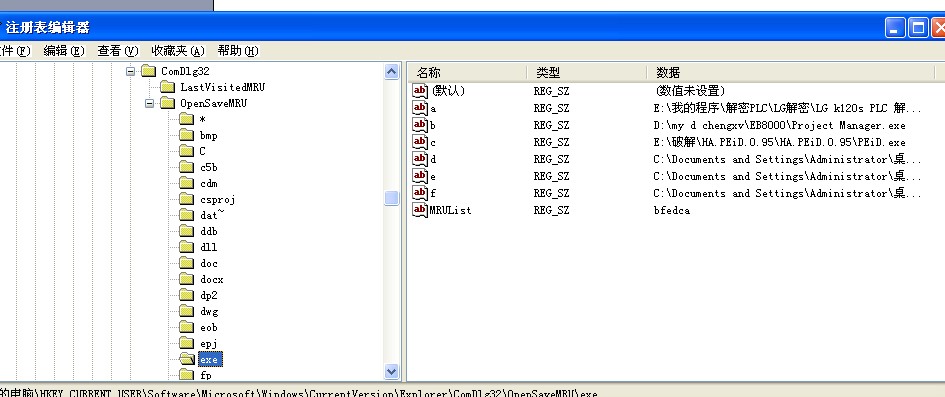The width and height of the screenshot is (945, 397).
Task: Click REG_SZ type of MRUList row
Action: (551, 210)
